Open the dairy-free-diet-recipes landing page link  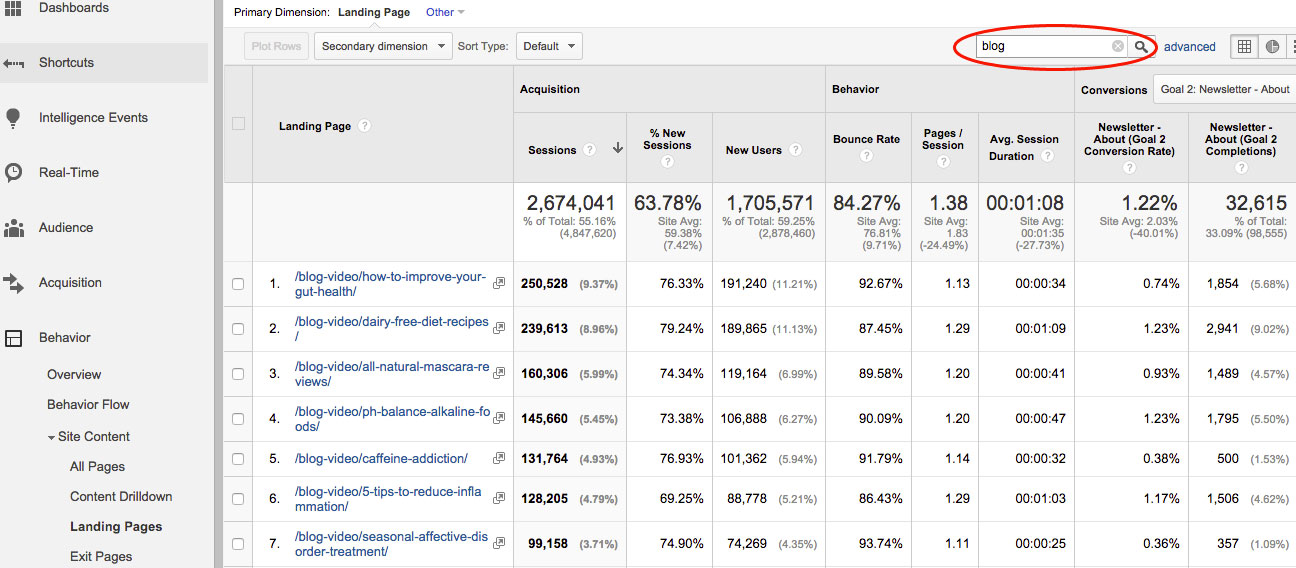pyautogui.click(x=391, y=322)
